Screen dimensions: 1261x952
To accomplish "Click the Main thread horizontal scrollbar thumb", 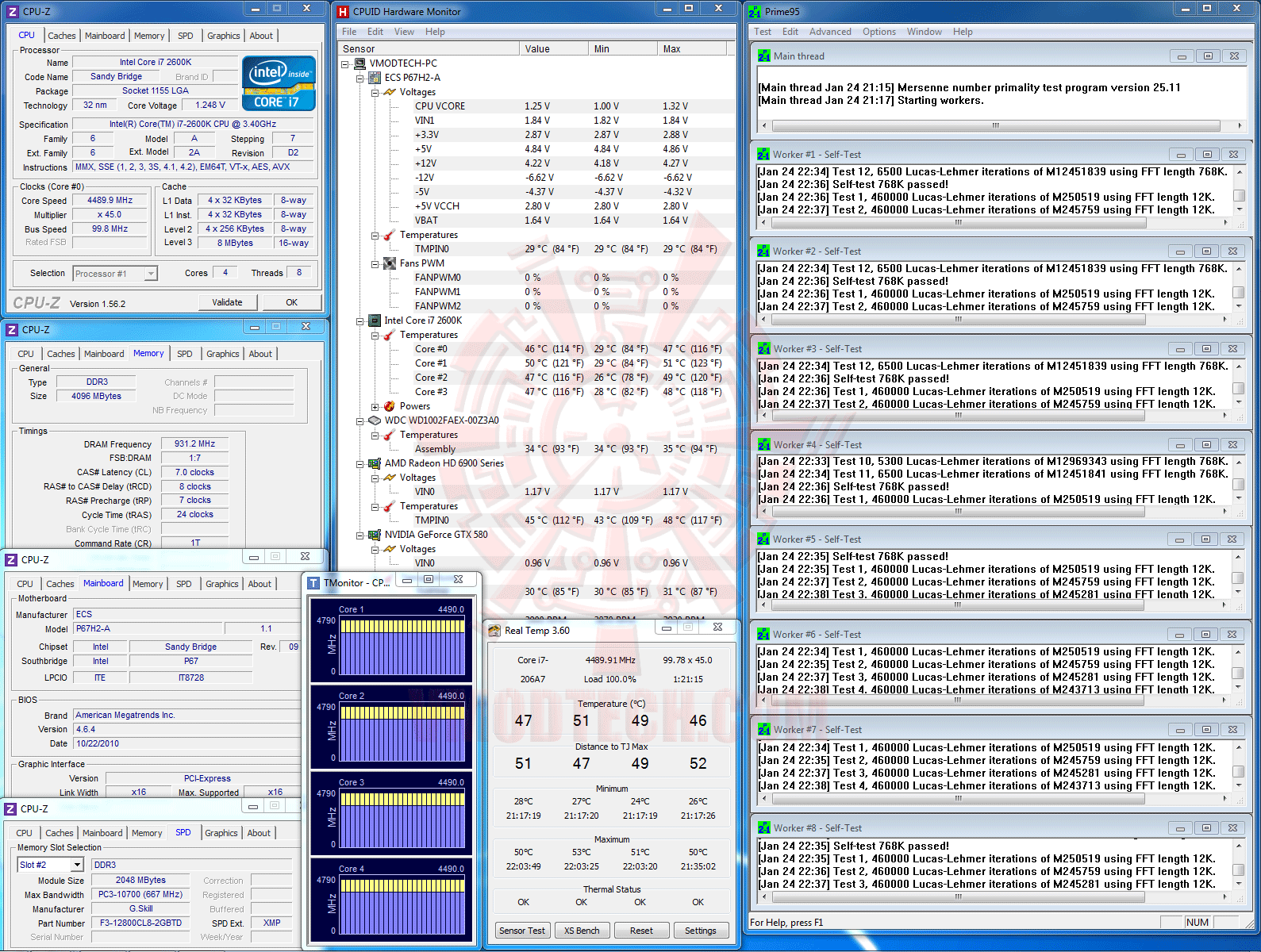I will click(996, 125).
